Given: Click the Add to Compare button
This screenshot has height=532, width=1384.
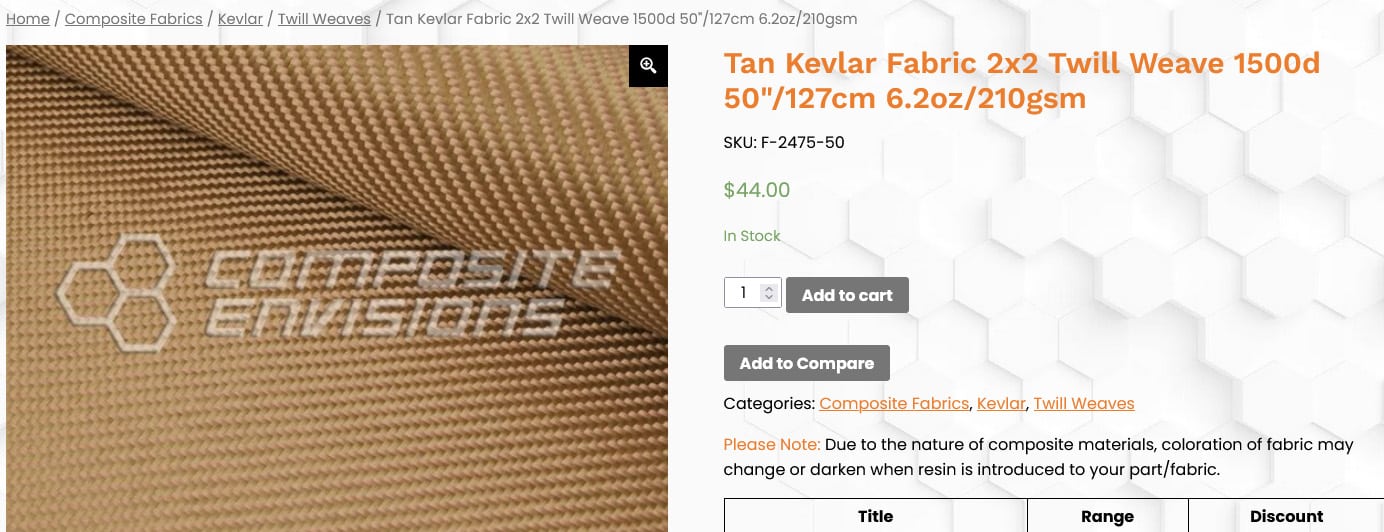Looking at the screenshot, I should click(807, 363).
